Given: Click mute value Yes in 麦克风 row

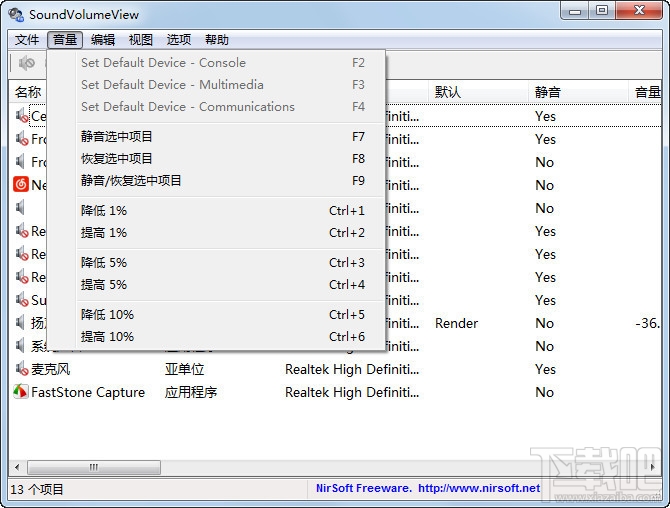Looking at the screenshot, I should [545, 369].
